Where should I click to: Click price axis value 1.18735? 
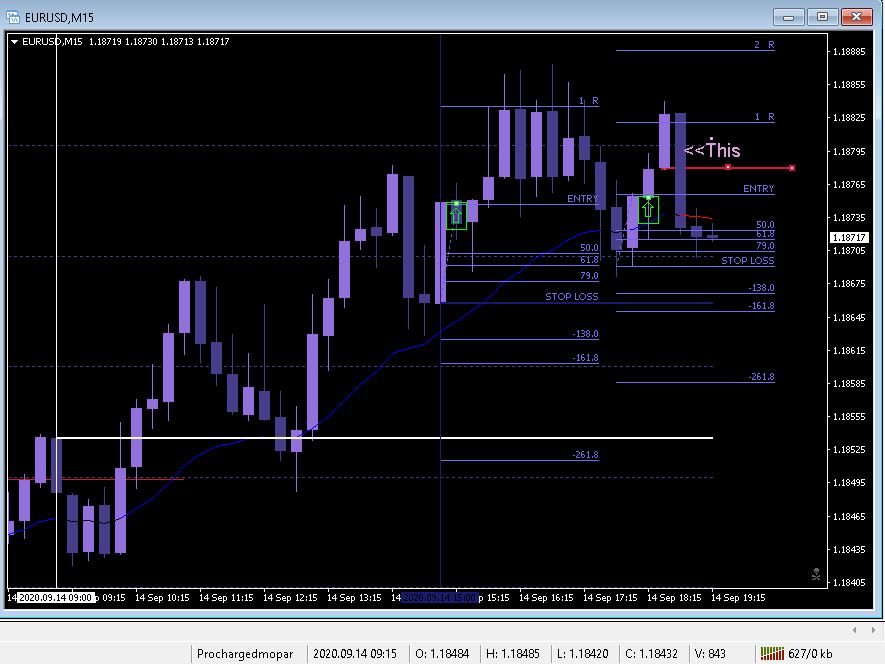(849, 217)
